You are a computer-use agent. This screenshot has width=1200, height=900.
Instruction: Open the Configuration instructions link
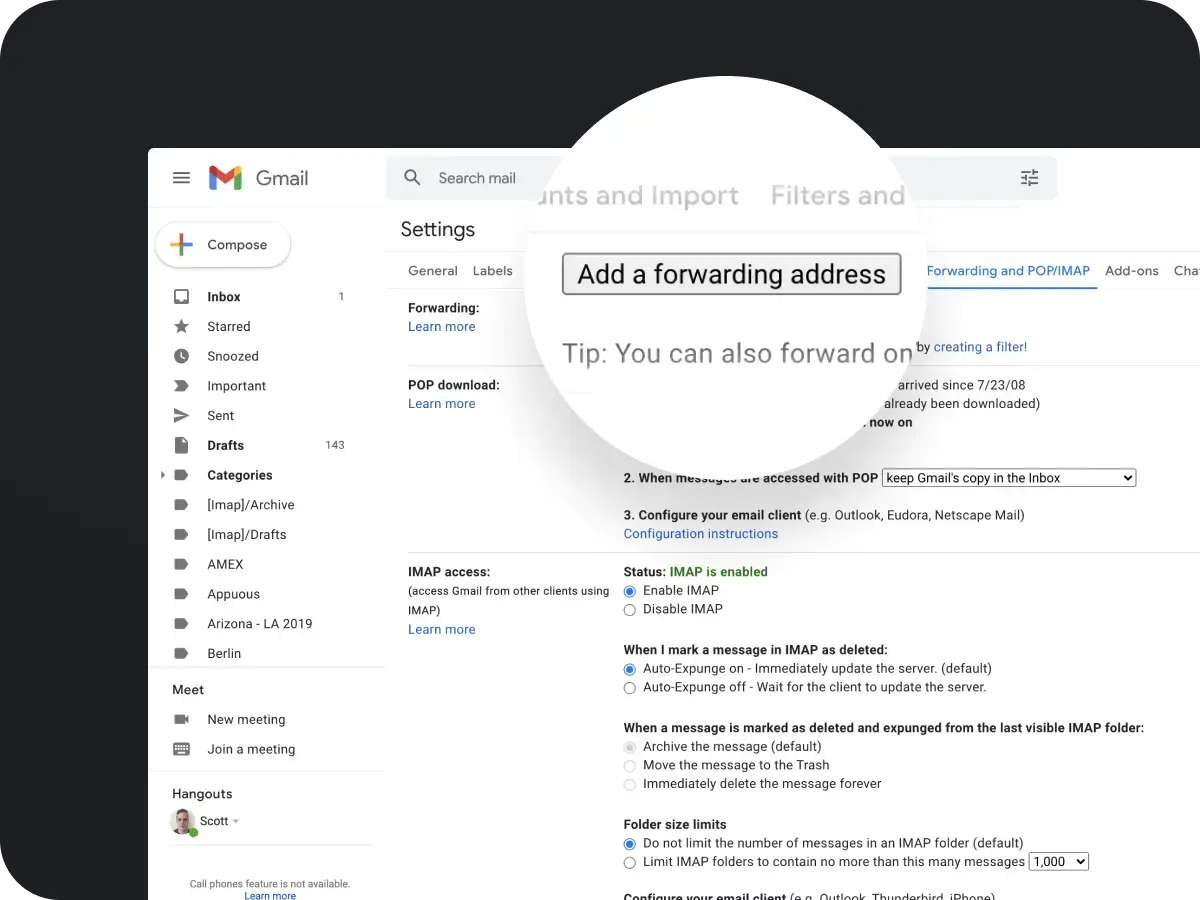(700, 533)
